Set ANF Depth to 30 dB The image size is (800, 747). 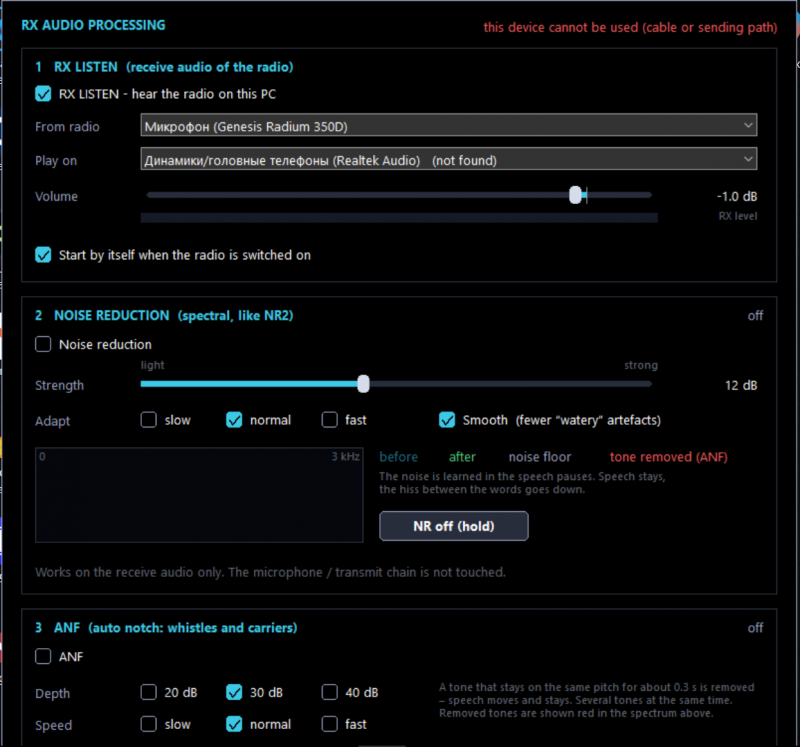click(234, 692)
